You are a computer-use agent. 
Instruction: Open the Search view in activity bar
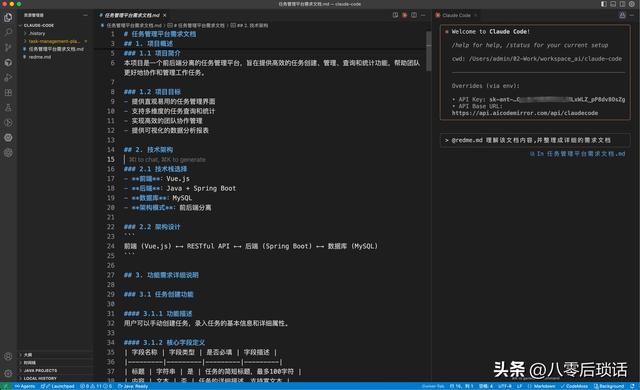click(8, 32)
